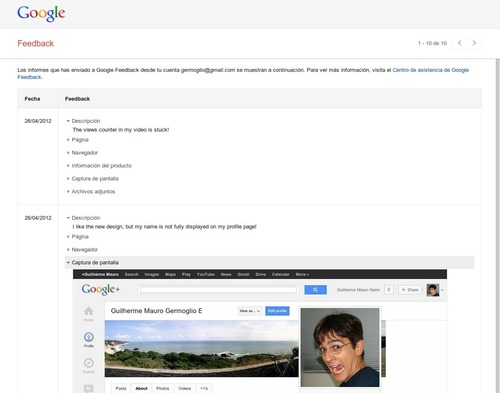Click YouTube in the black Google bar
Screen dimensions: 500x393
click(206, 274)
